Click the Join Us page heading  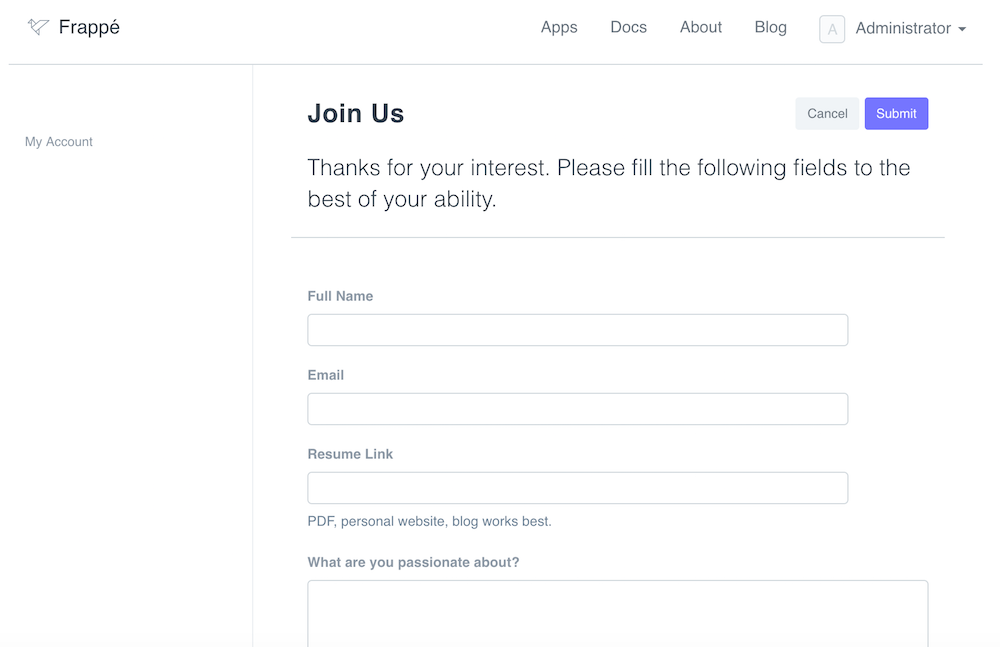coord(356,113)
